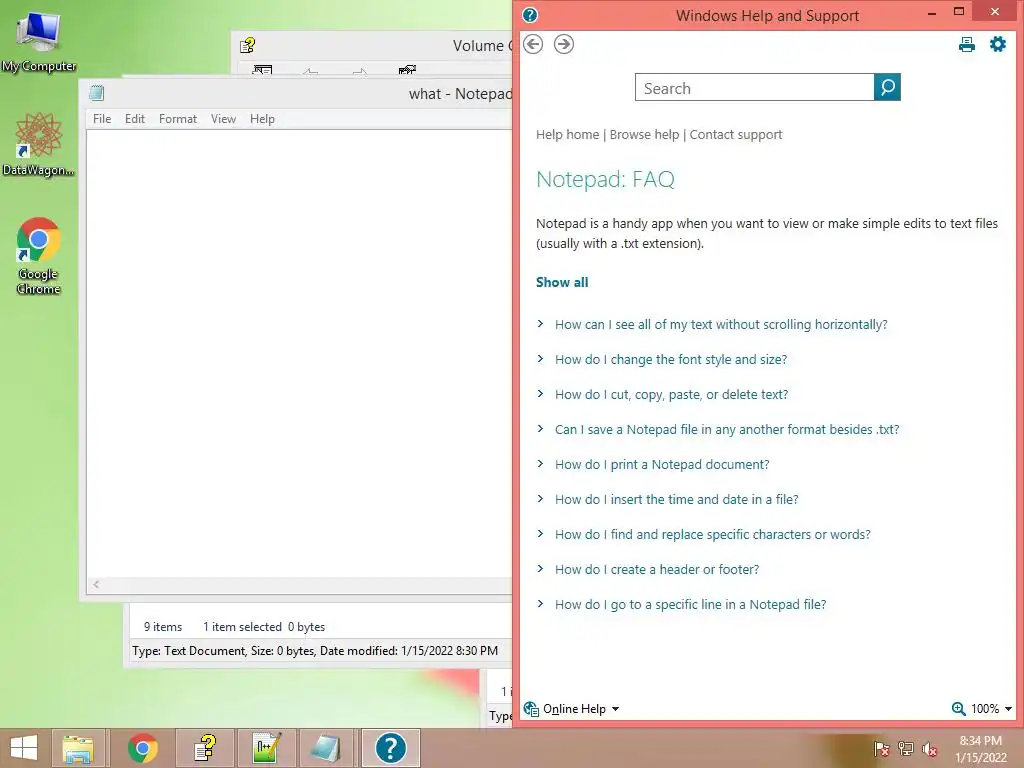Click inside the Notepad text area
The height and width of the screenshot is (768, 1024).
coord(299,353)
